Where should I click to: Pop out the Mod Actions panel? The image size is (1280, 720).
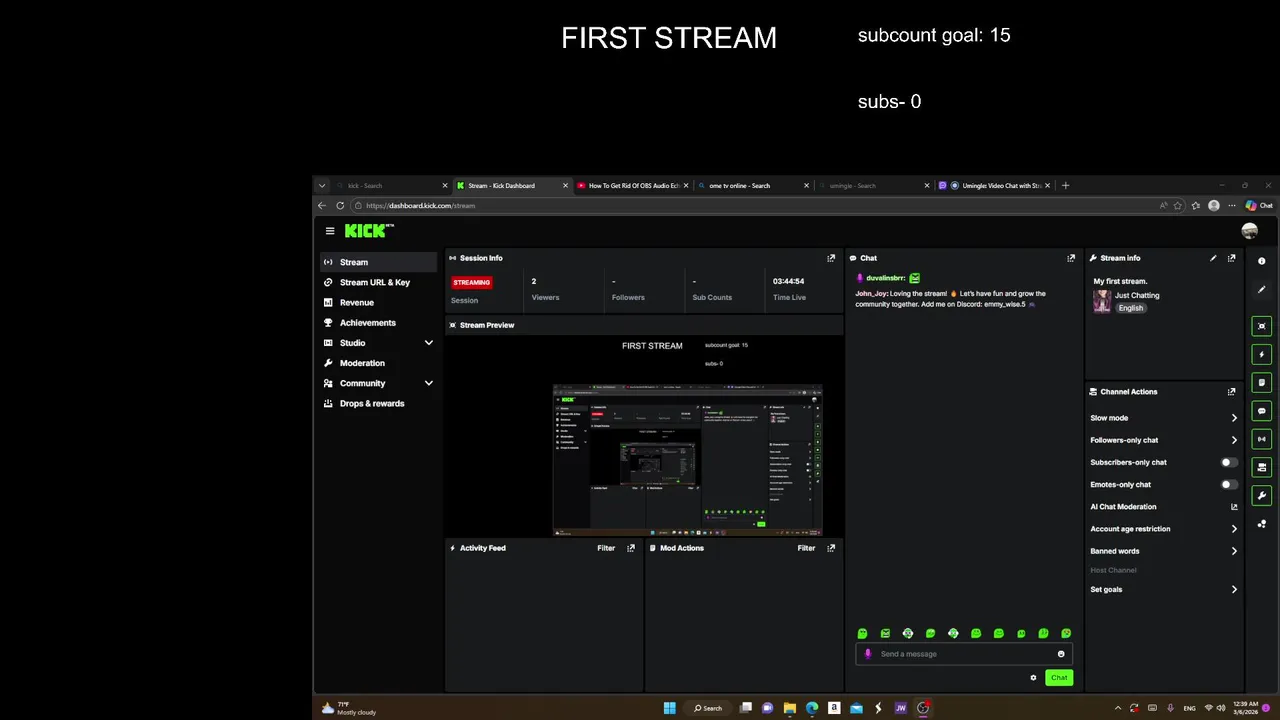coord(831,548)
